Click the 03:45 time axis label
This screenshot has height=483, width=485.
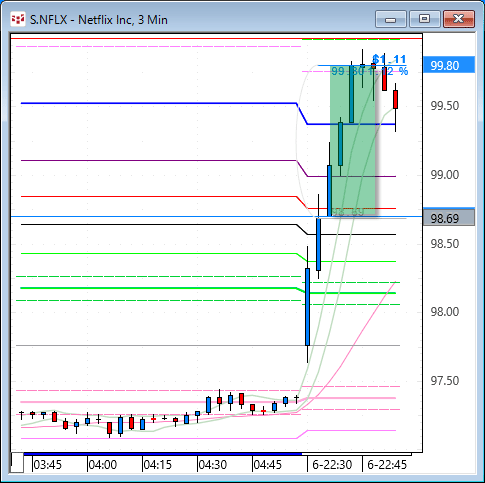(x=48, y=464)
